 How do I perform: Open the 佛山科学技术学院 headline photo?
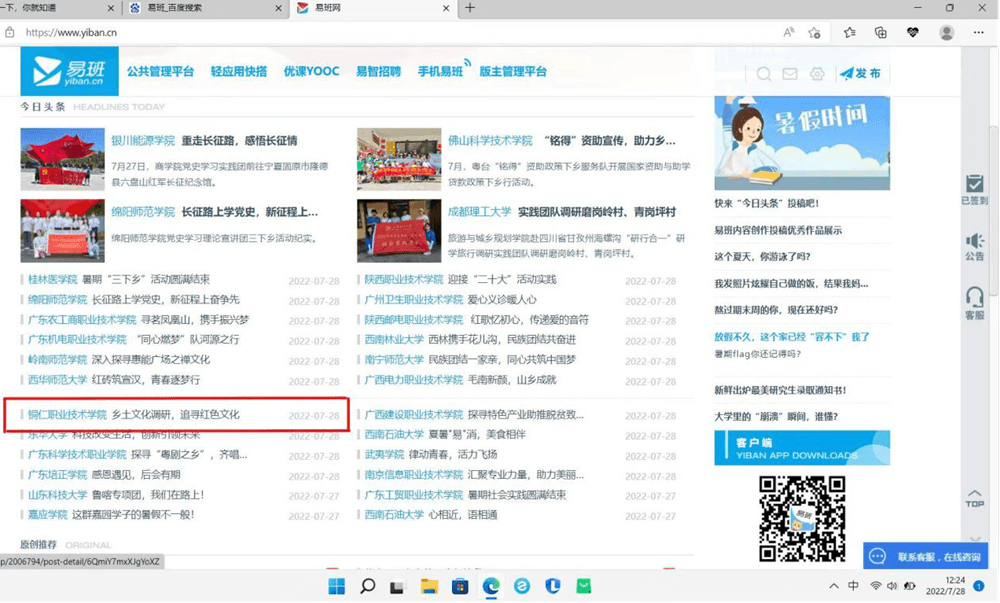tap(399, 159)
